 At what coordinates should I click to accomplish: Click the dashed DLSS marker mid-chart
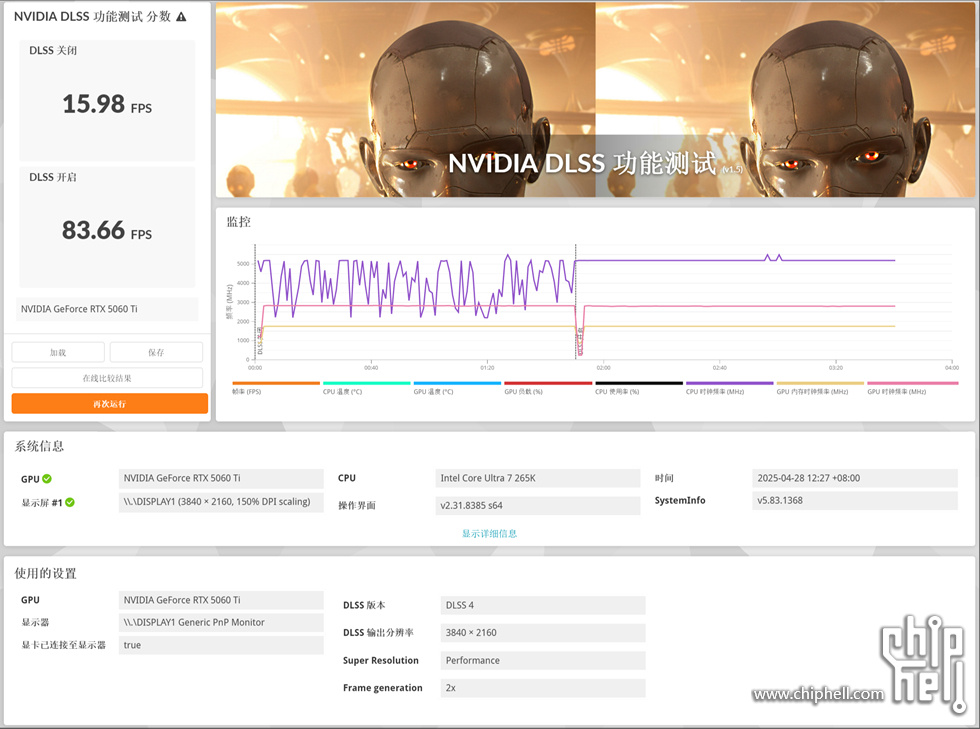576,301
